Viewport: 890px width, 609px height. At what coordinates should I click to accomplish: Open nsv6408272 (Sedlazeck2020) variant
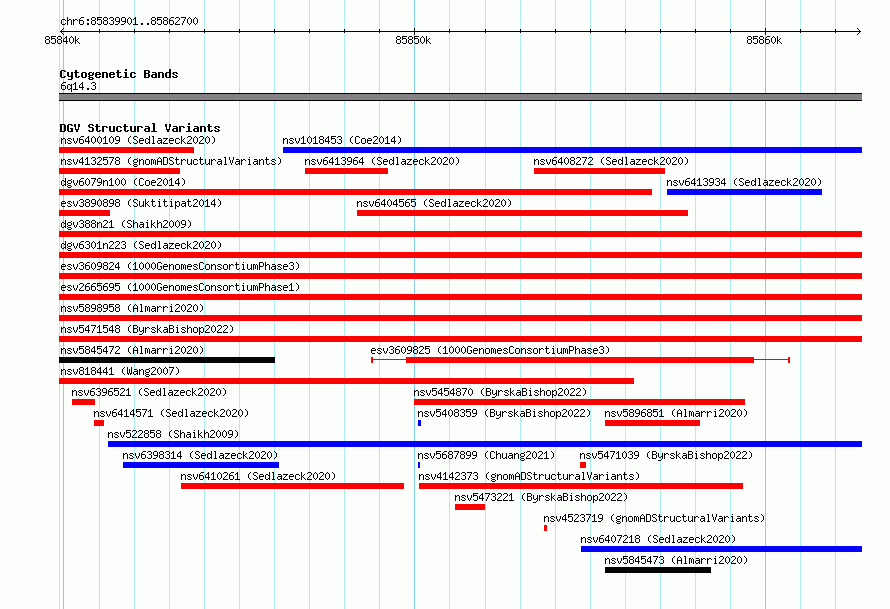[x=611, y=161]
